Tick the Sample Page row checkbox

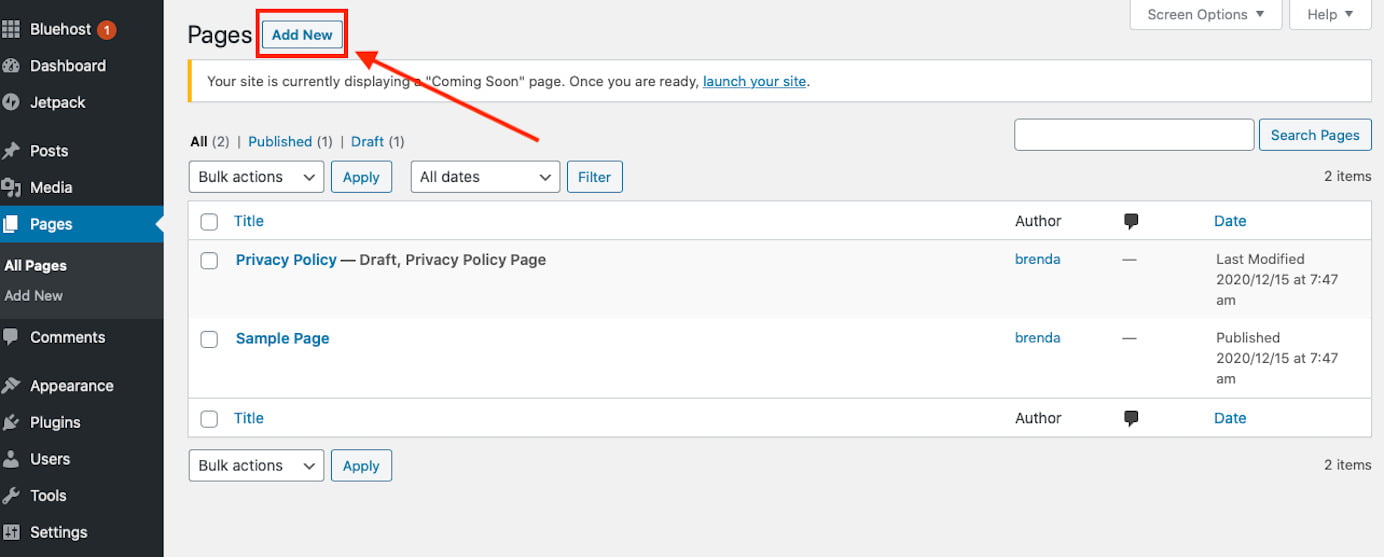click(209, 339)
